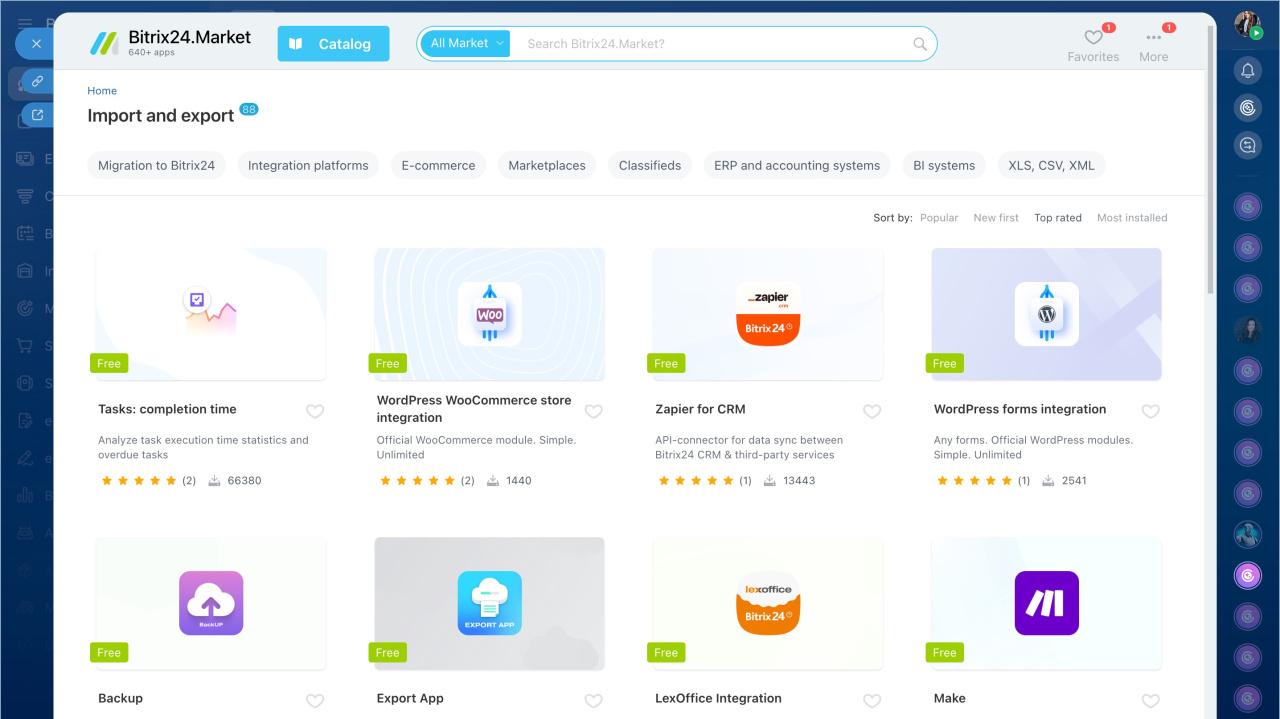
Task: Favorite WordPress WooCommerce store integration
Action: tap(593, 411)
